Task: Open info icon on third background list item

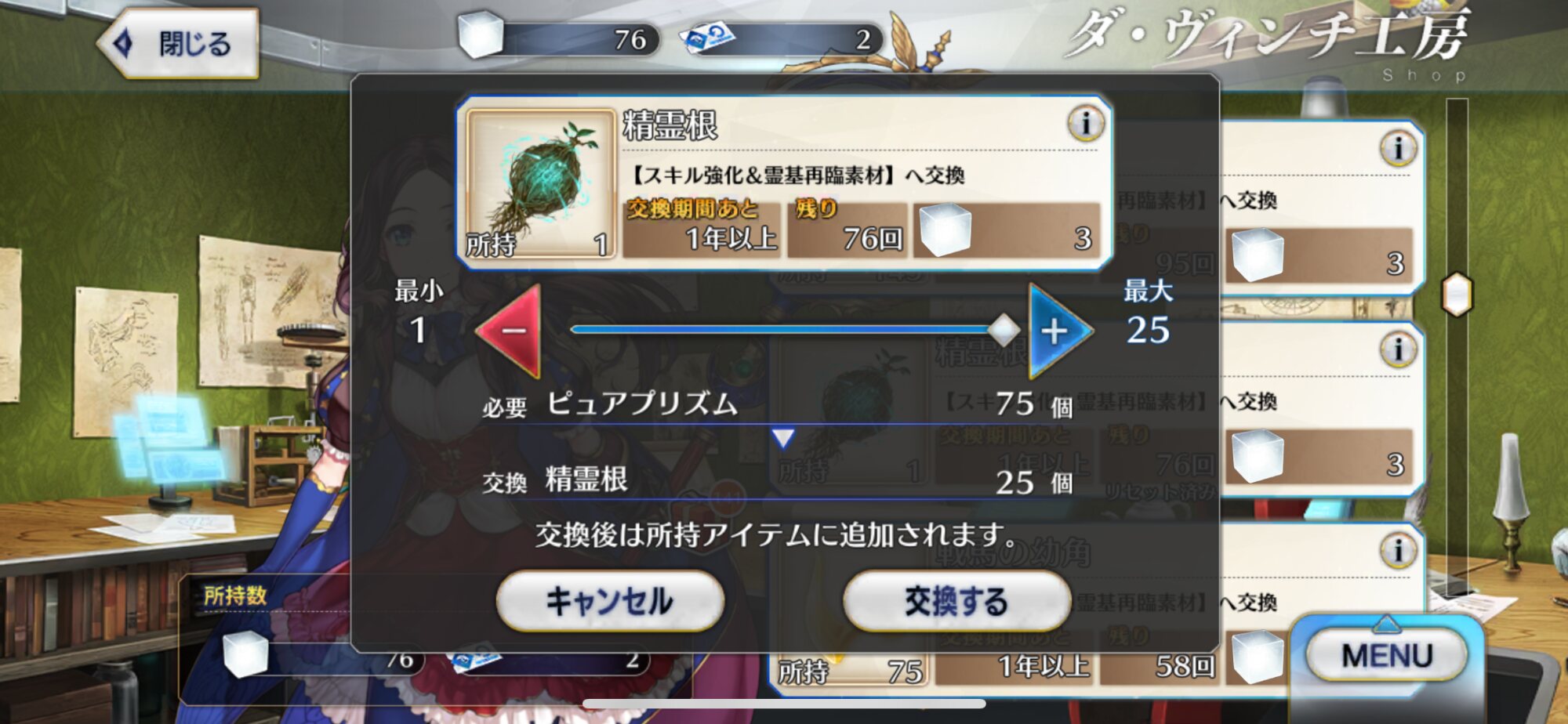Action: (1397, 551)
